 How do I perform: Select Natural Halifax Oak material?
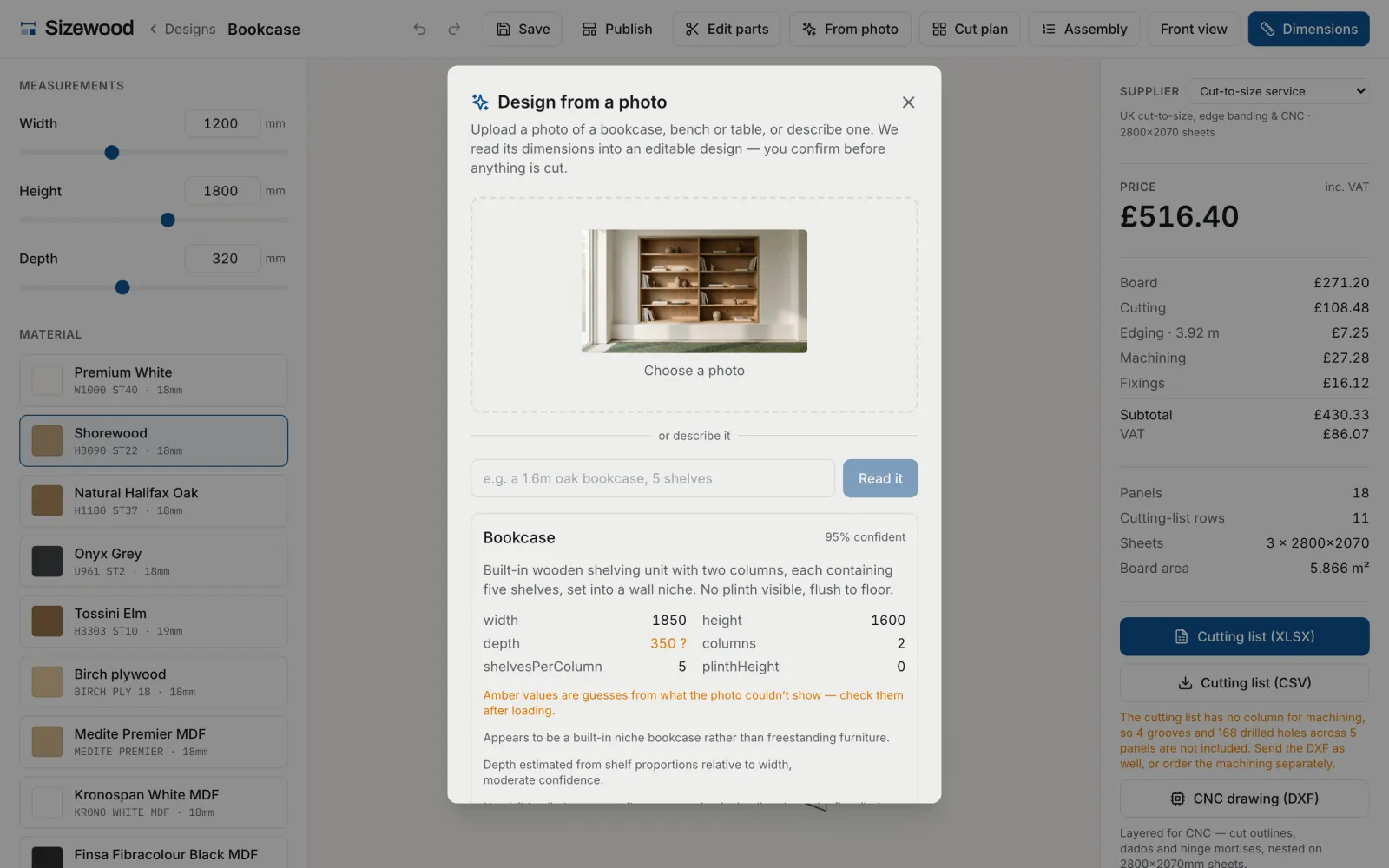(x=154, y=501)
